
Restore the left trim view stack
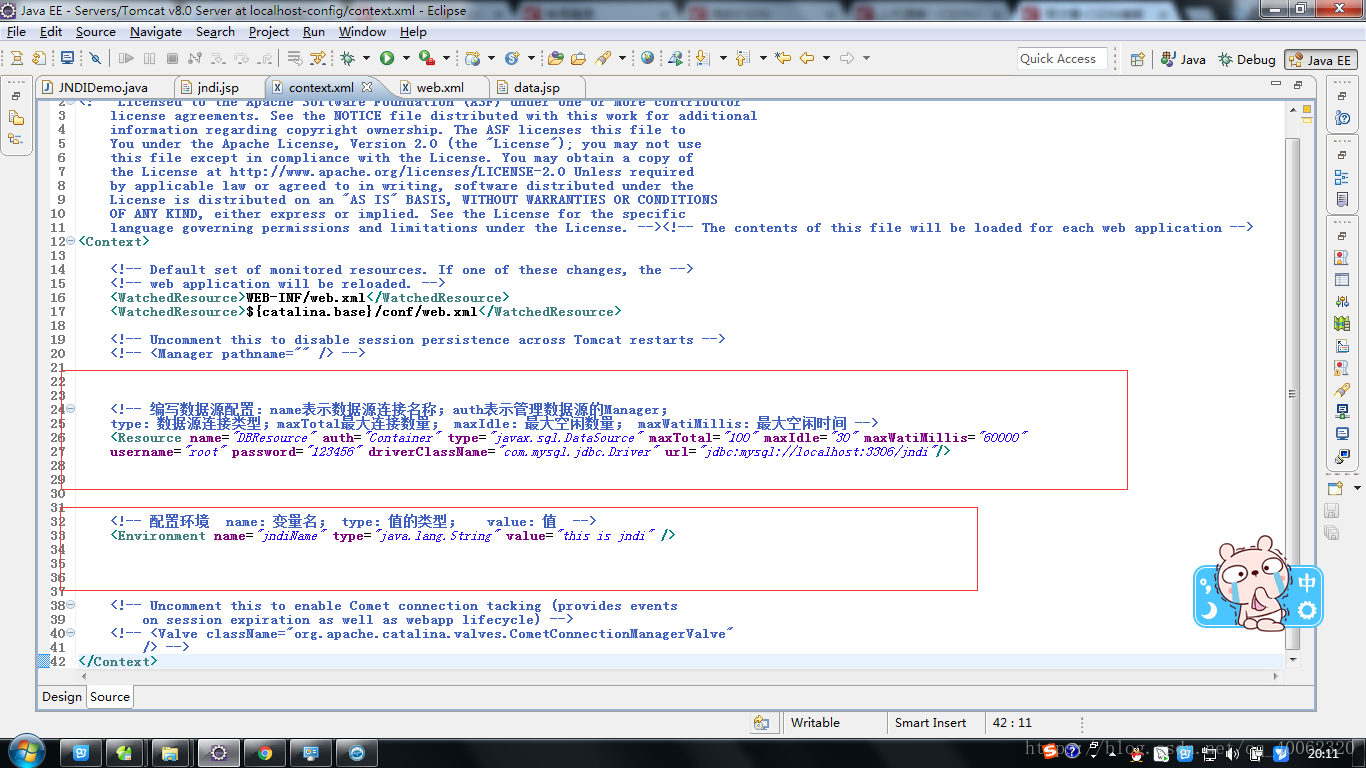pos(16,96)
